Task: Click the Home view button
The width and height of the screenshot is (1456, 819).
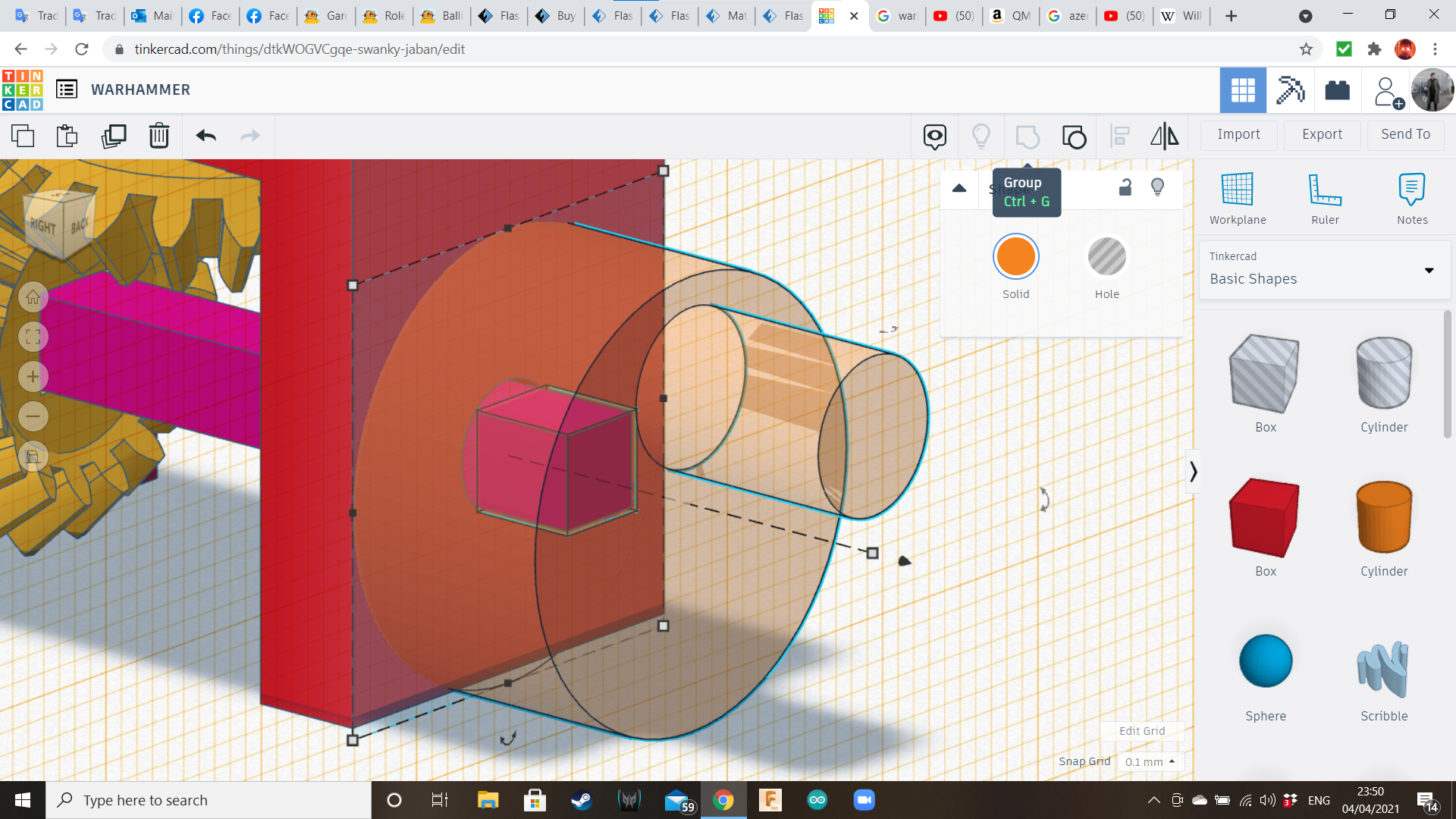Action: (x=33, y=297)
